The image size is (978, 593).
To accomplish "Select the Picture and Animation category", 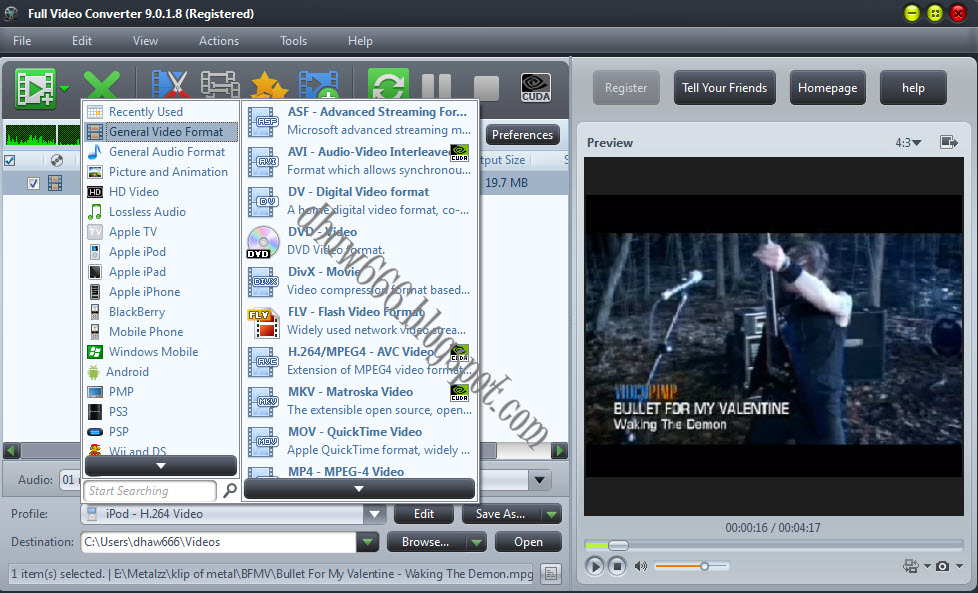I will (161, 171).
